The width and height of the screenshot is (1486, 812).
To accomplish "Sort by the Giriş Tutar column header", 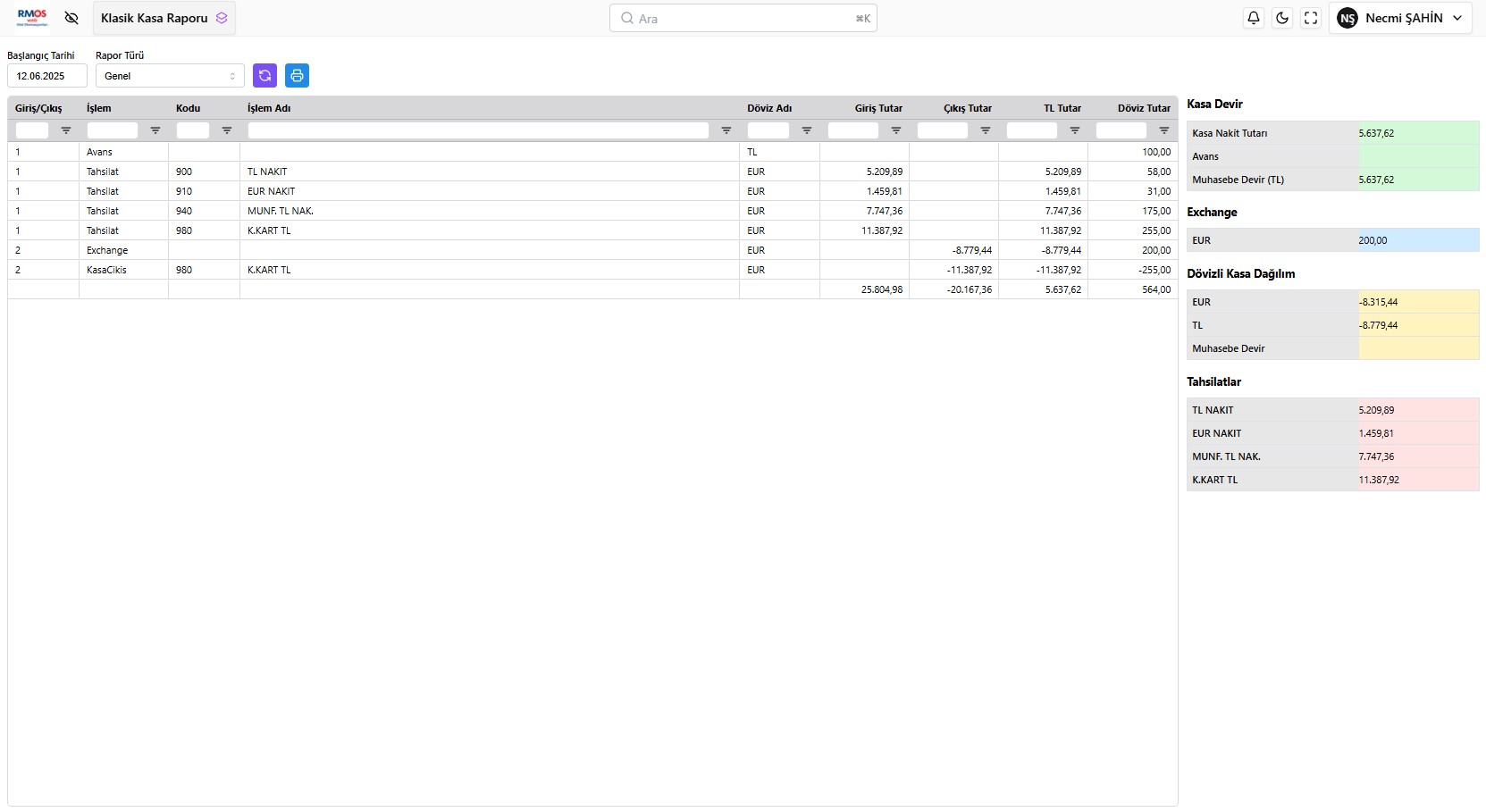I will click(877, 108).
